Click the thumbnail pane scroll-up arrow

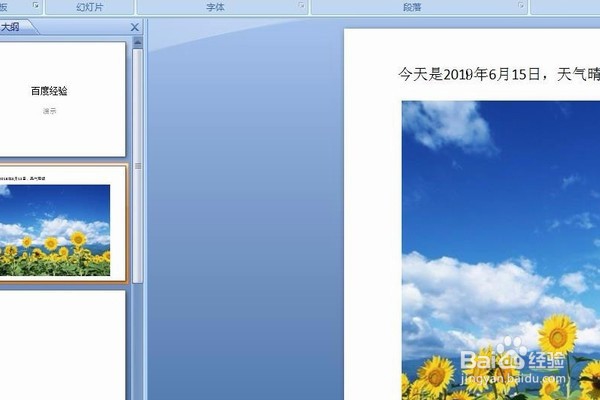click(x=138, y=42)
